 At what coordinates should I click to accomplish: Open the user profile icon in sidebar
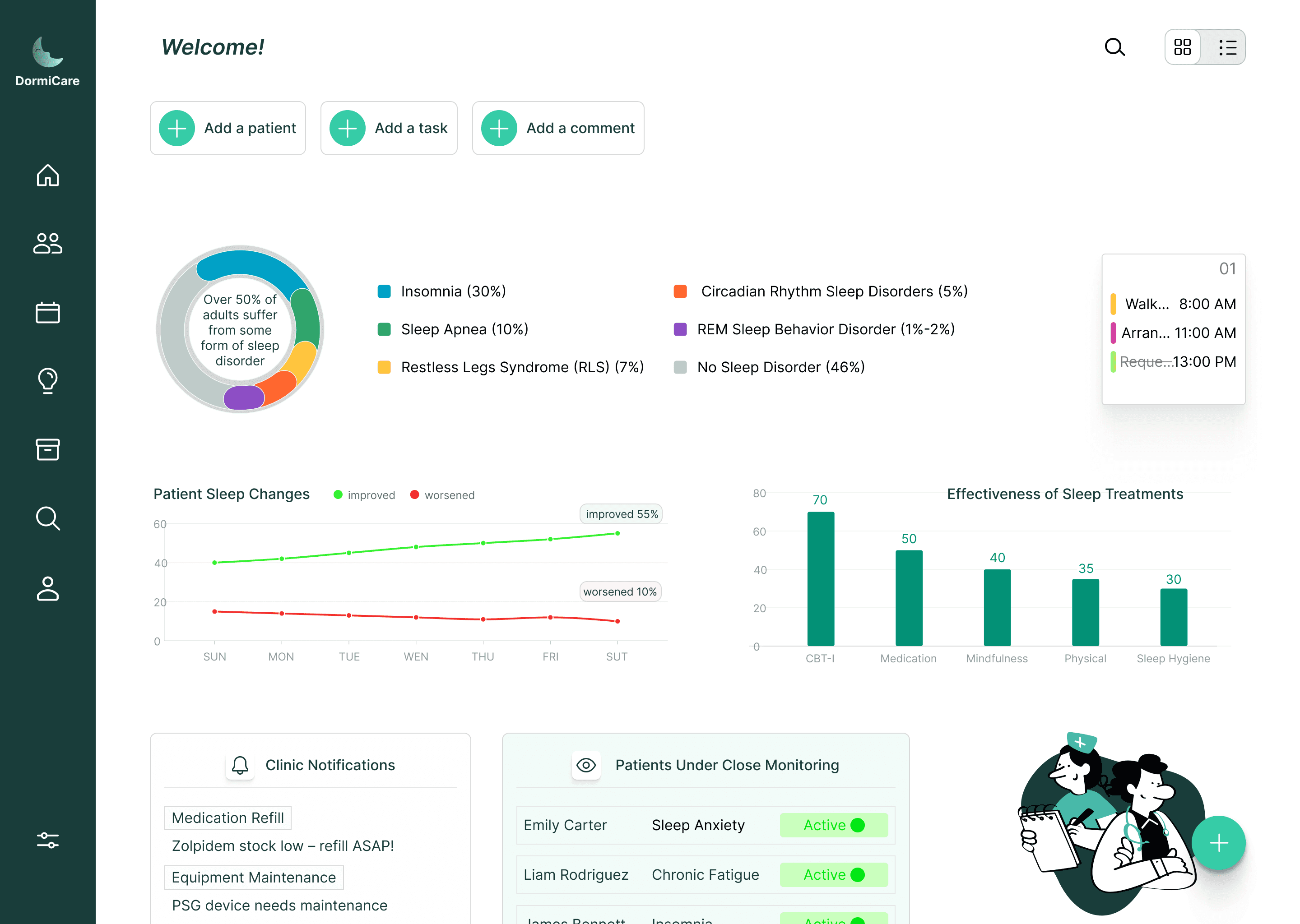(x=48, y=588)
